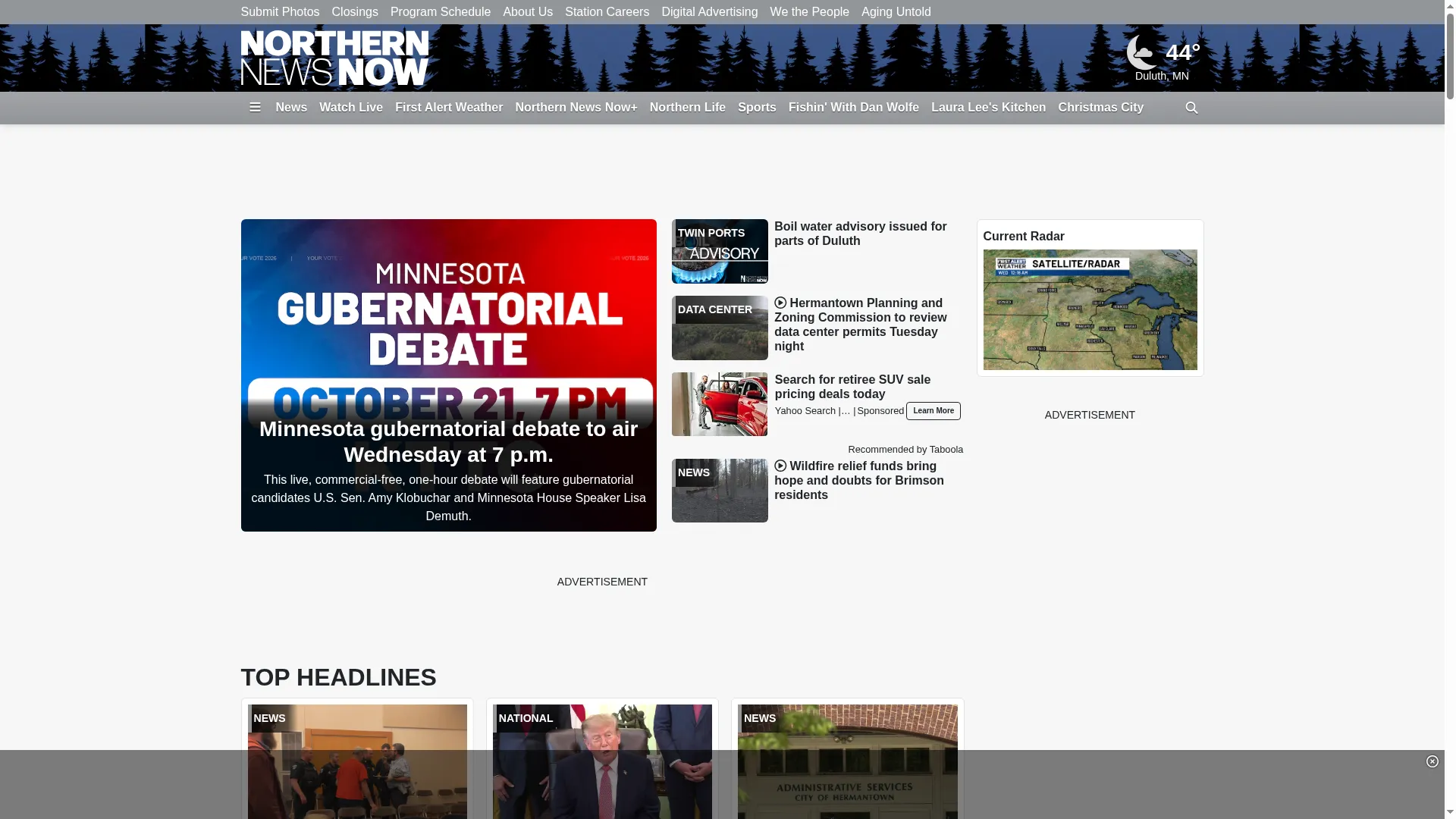This screenshot has width=1456, height=819.
Task: Open Recommended by Taboola link
Action: (x=905, y=450)
